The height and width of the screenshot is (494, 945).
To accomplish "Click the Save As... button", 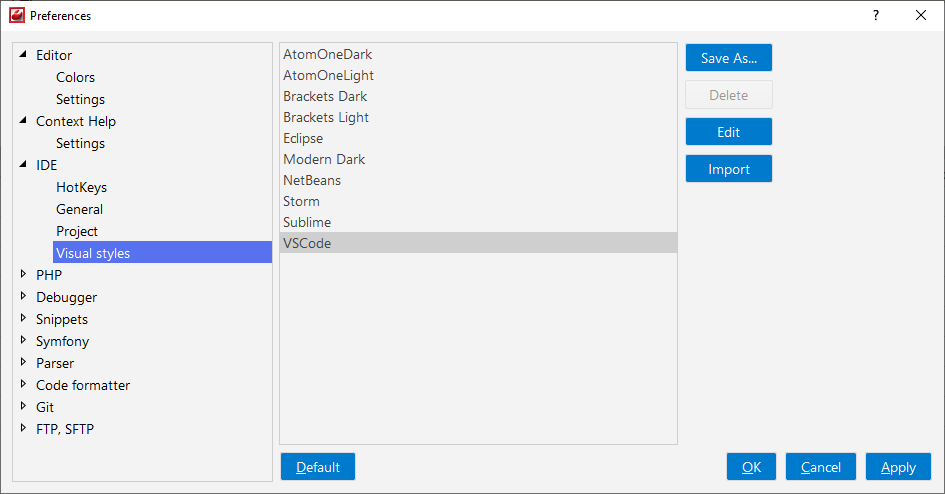I will [729, 58].
